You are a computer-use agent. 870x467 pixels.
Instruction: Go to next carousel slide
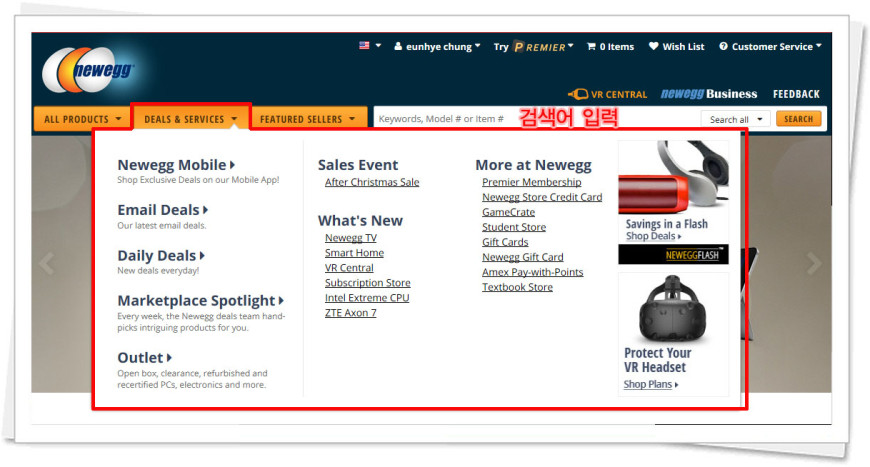(x=814, y=263)
